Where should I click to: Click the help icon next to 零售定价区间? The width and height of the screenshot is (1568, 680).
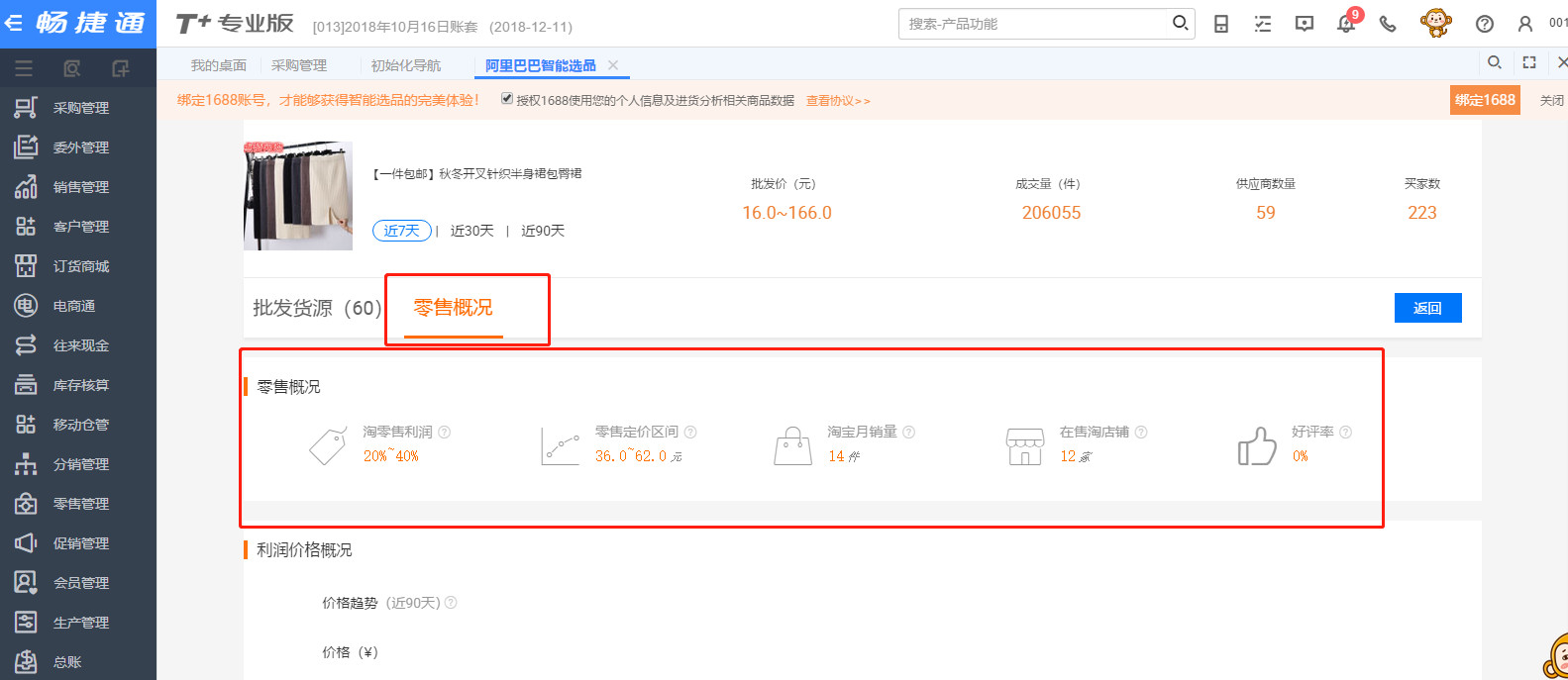[690, 432]
